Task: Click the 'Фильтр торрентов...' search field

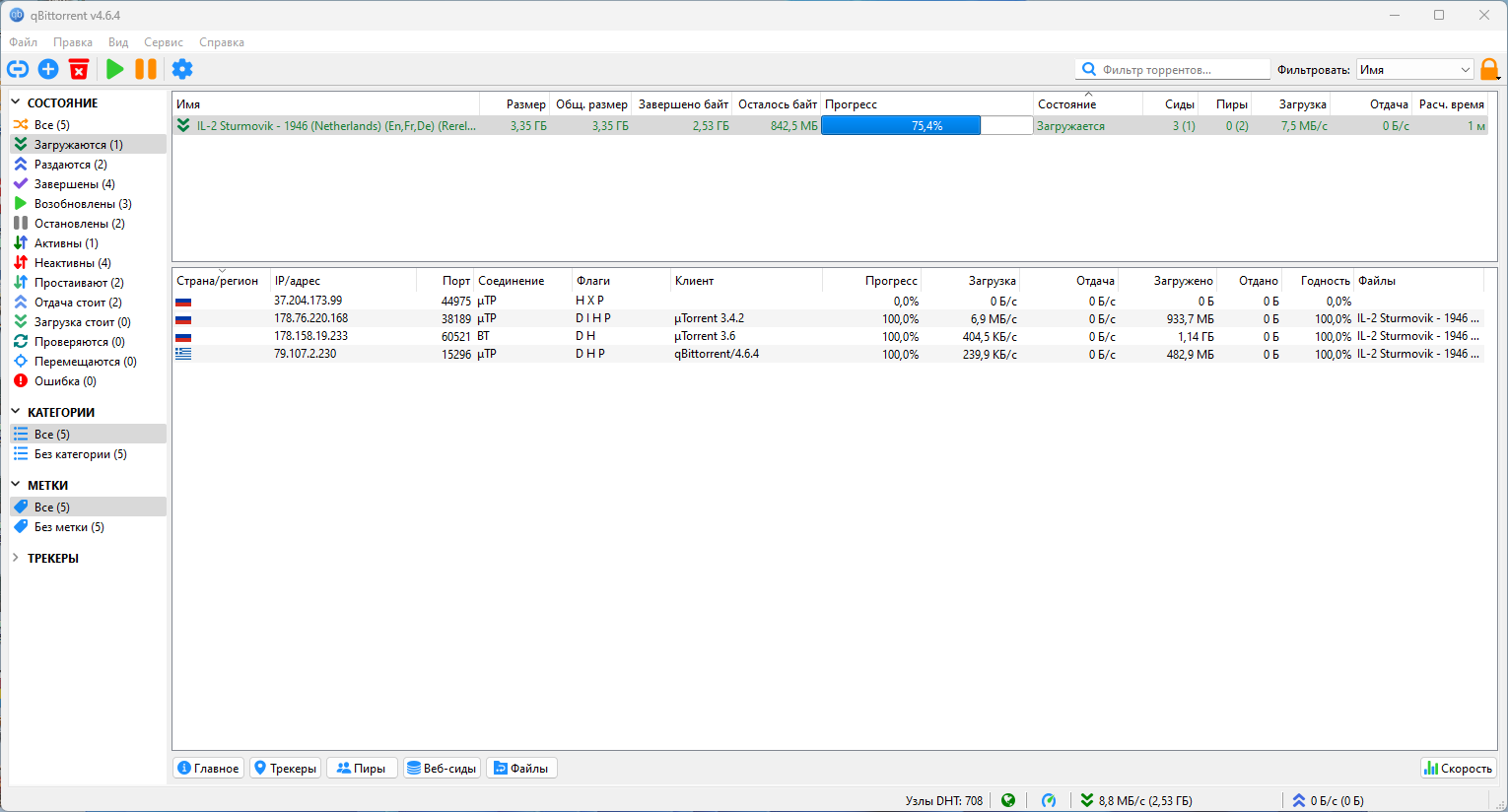Action: click(1173, 69)
